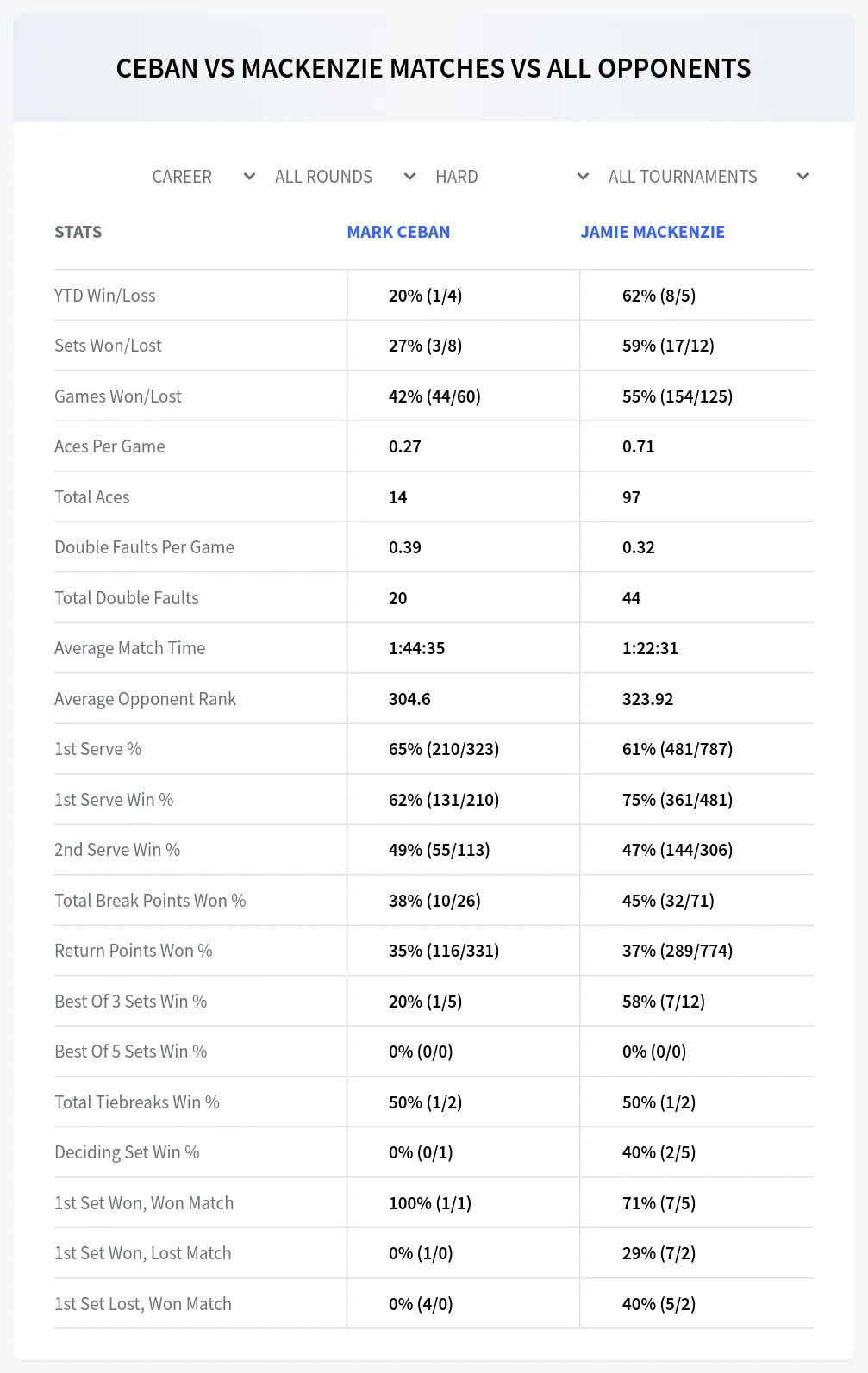
Task: Click the 1st Set Lost, Won Match label
Action: tap(143, 1304)
